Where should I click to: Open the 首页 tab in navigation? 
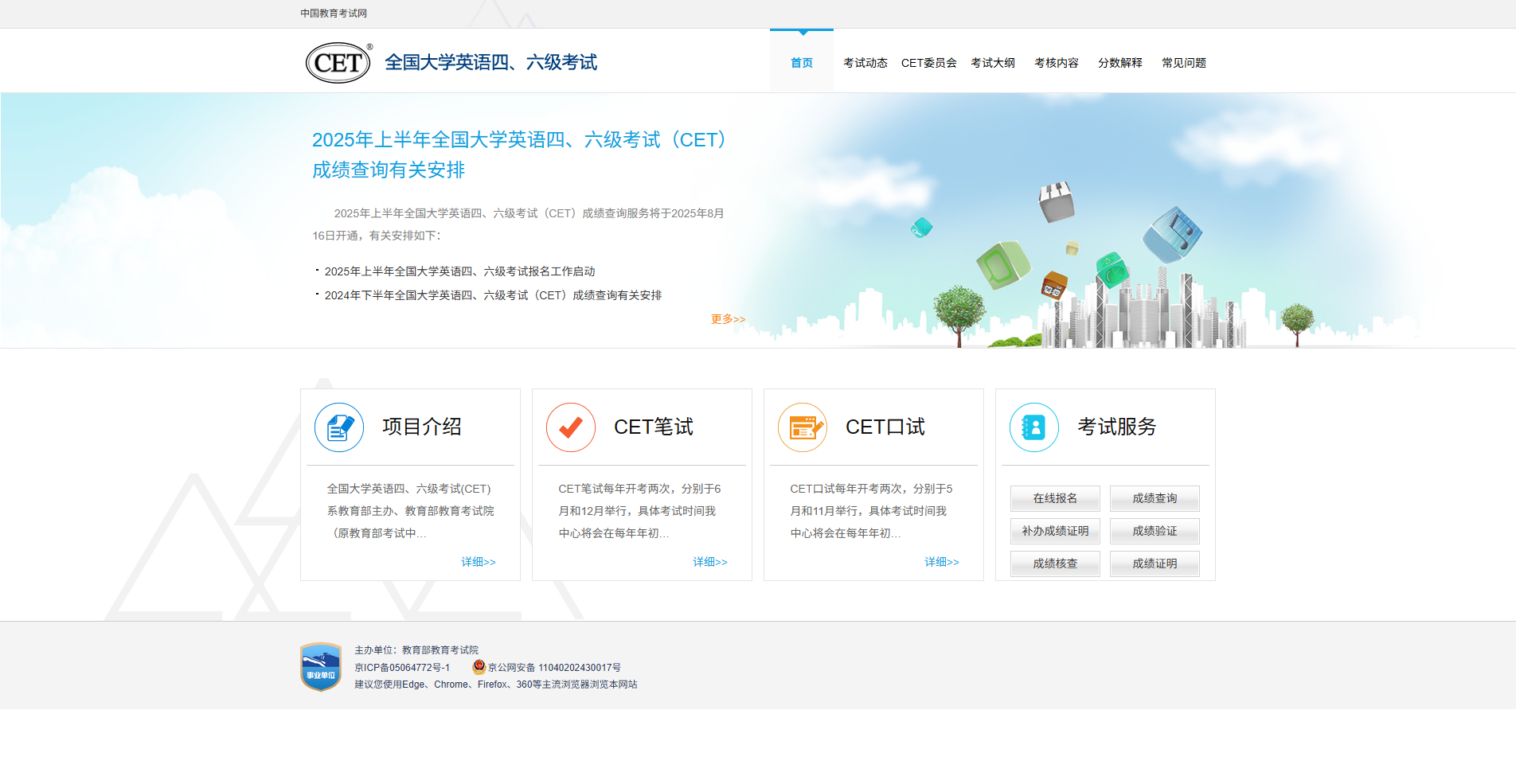pos(801,62)
